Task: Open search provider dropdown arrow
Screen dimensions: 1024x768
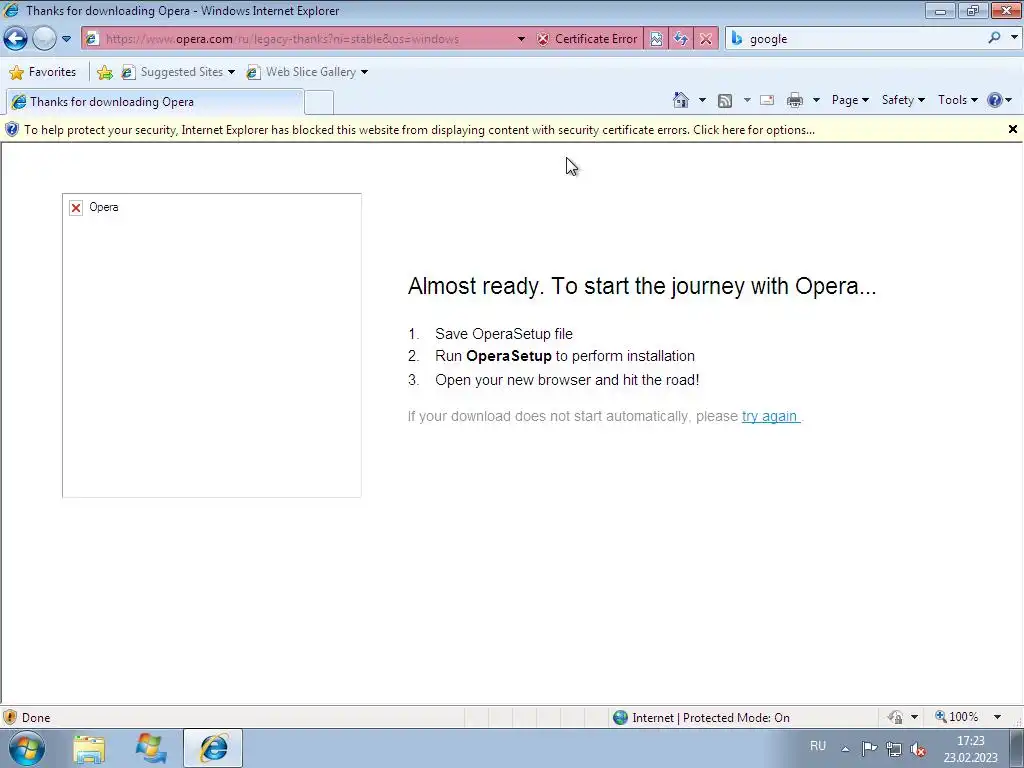Action: point(1014,38)
